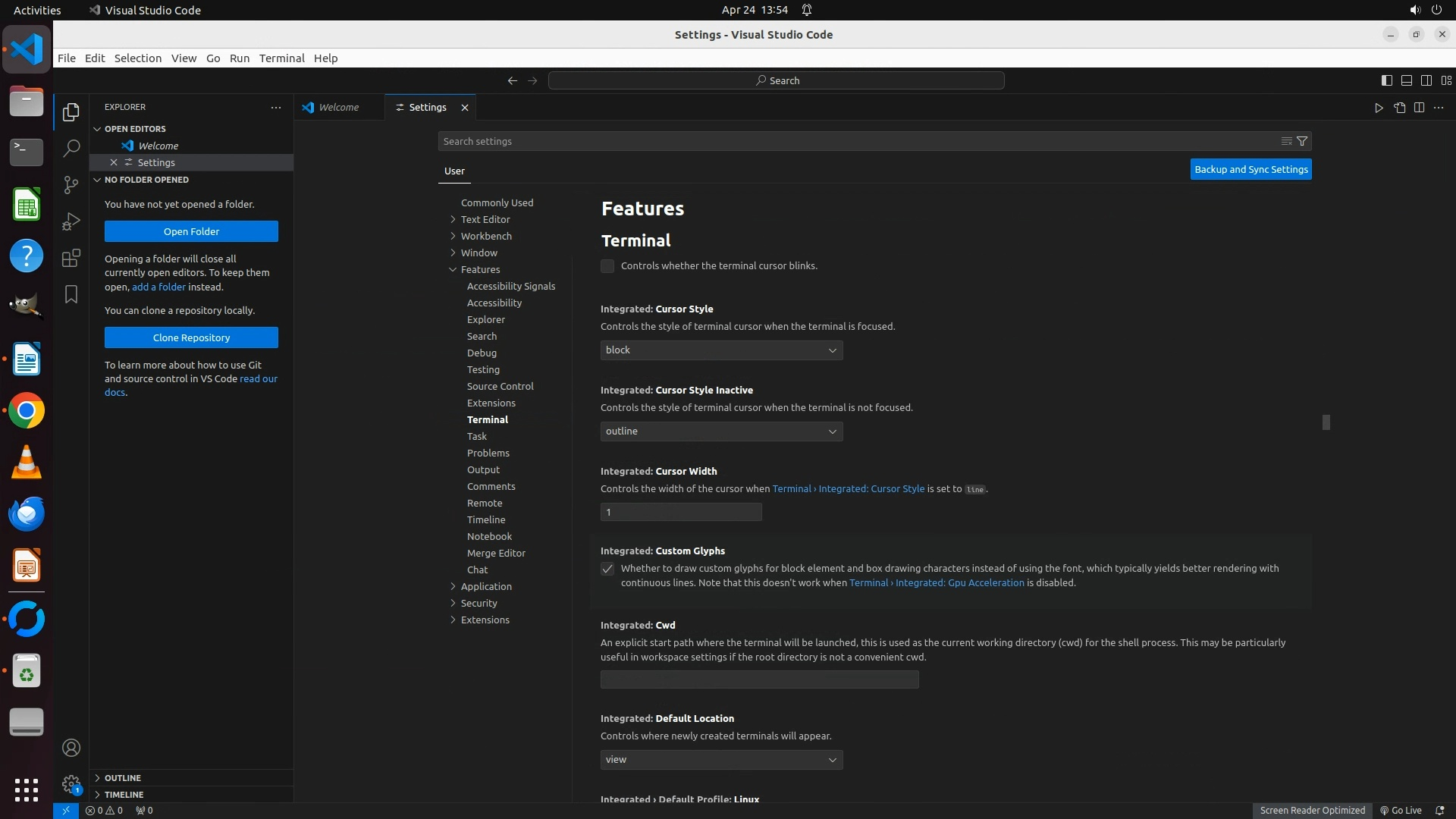Open the Source Control view icon
The width and height of the screenshot is (1456, 819).
pos(71,185)
